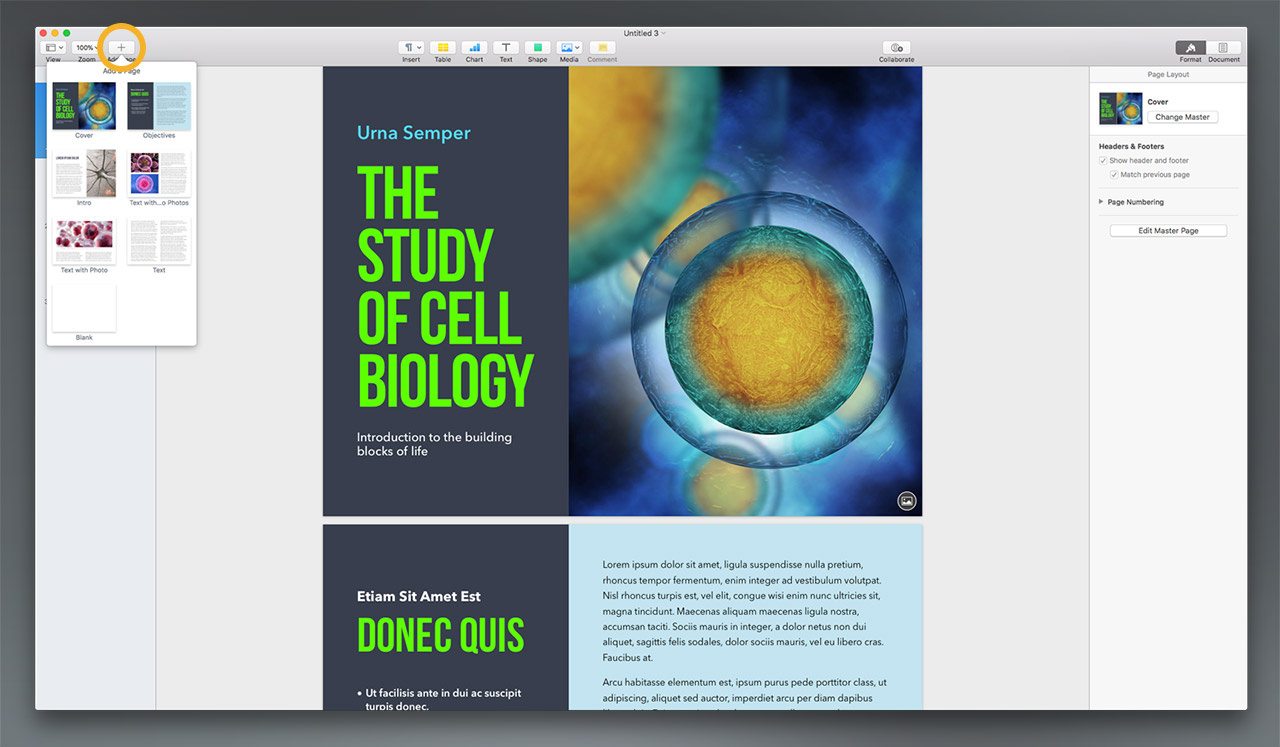The height and width of the screenshot is (747, 1280).
Task: Insert a Text box from toolbar
Action: (x=506, y=47)
